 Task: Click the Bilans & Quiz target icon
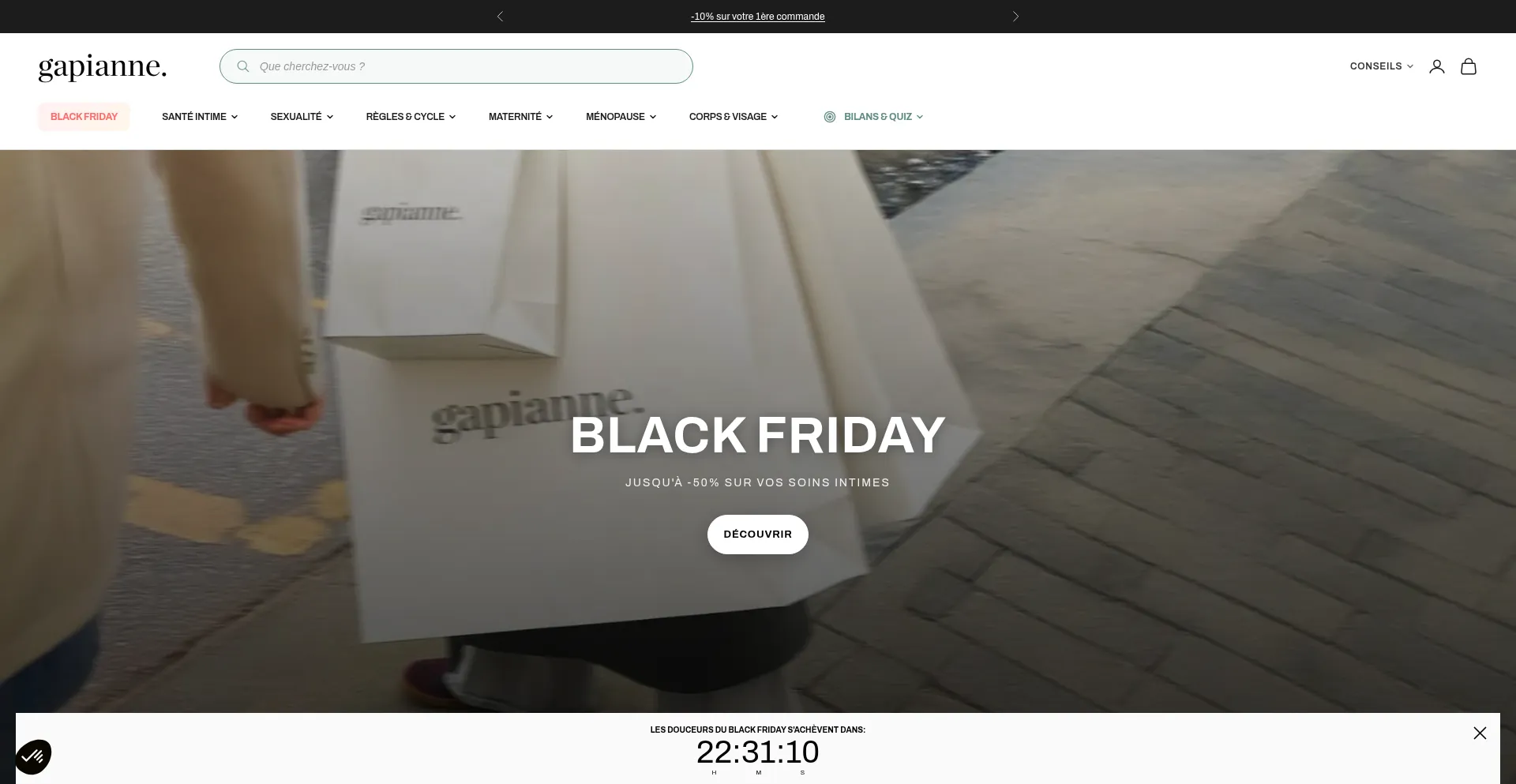click(x=829, y=117)
